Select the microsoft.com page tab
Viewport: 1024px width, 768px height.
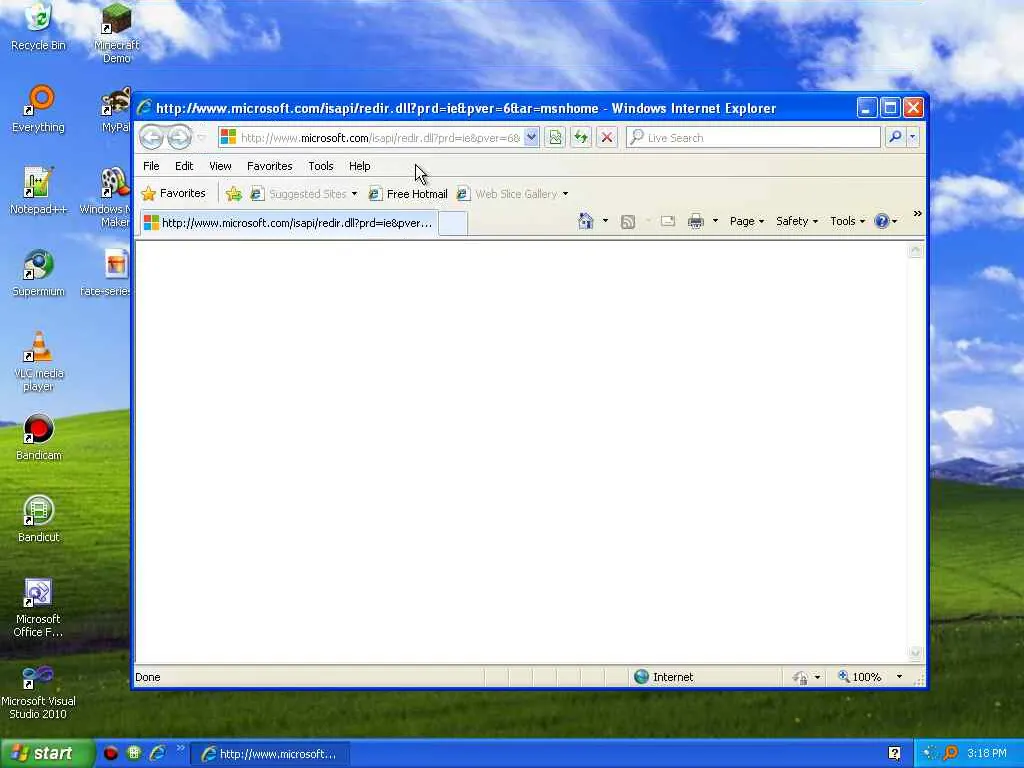[x=288, y=223]
